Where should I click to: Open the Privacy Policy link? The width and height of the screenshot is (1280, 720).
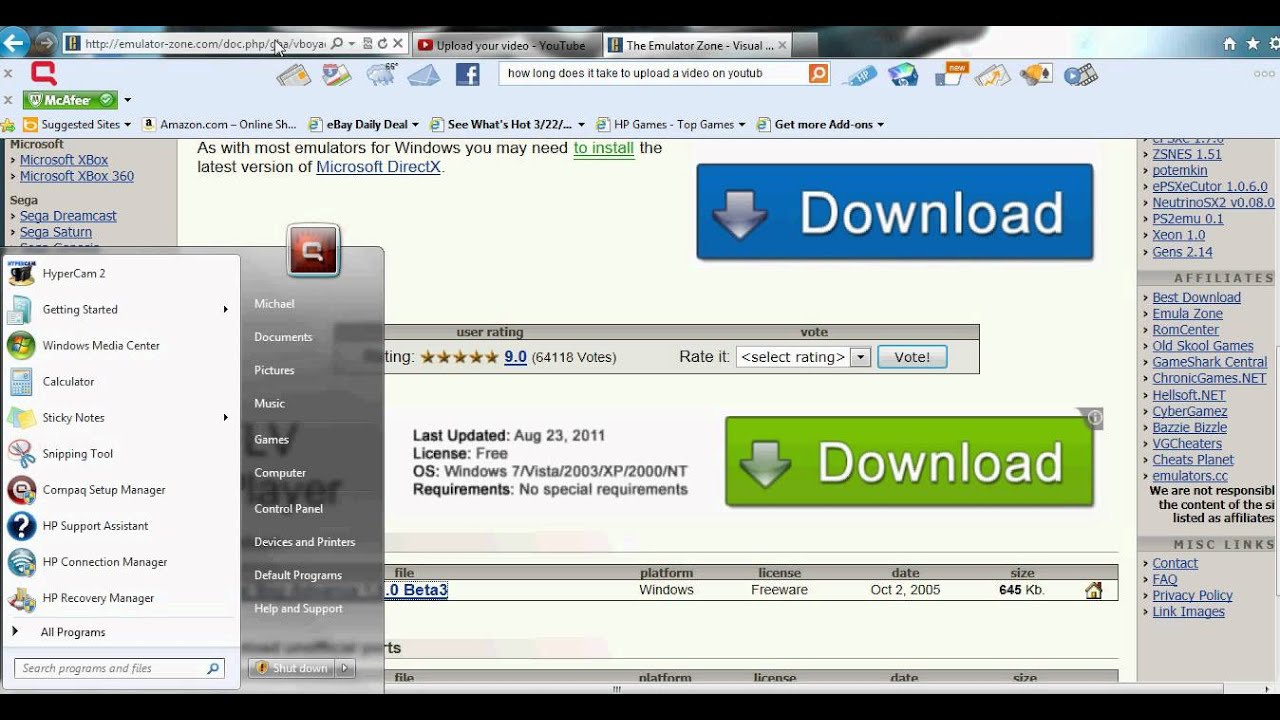(1192, 595)
